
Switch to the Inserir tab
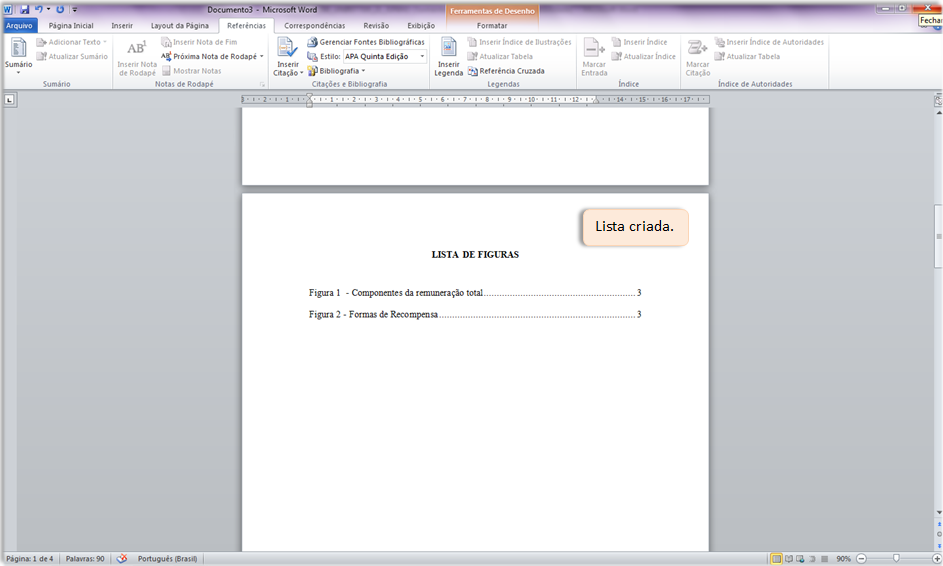(122, 26)
